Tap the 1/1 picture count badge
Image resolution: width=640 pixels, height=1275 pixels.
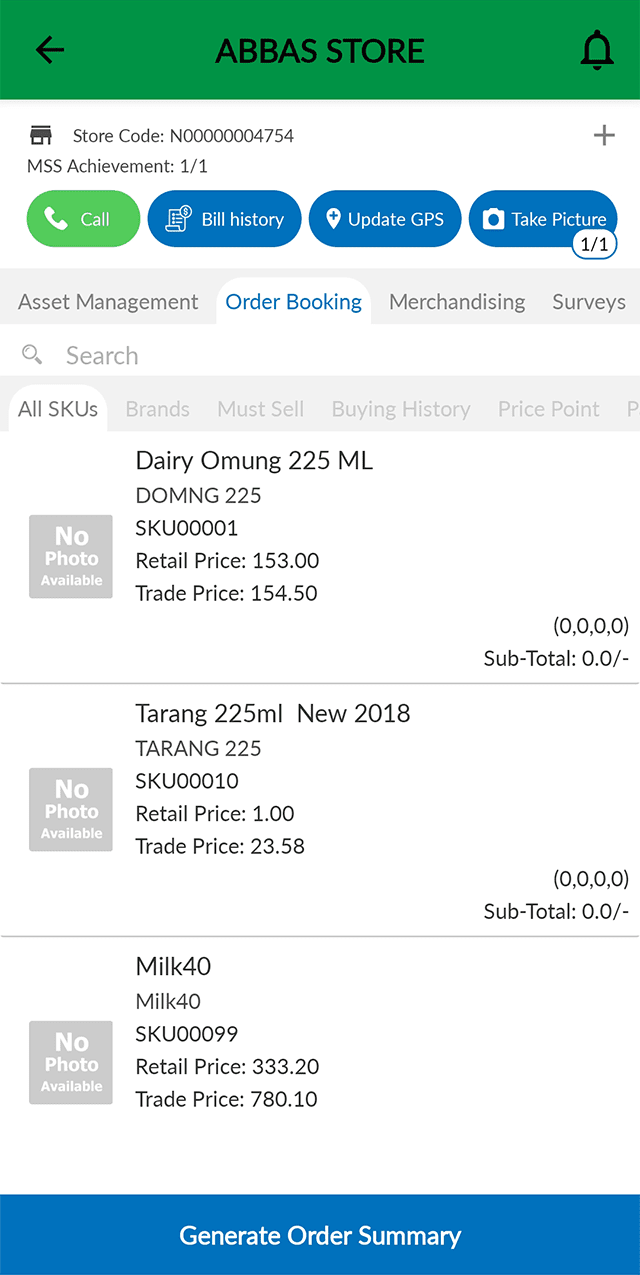(594, 244)
